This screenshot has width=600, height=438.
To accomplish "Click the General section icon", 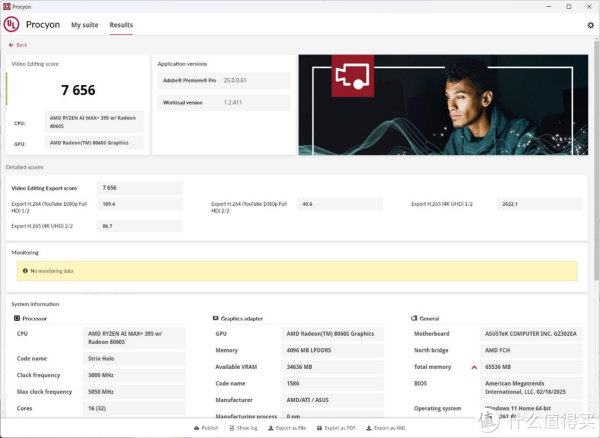I will (x=415, y=318).
